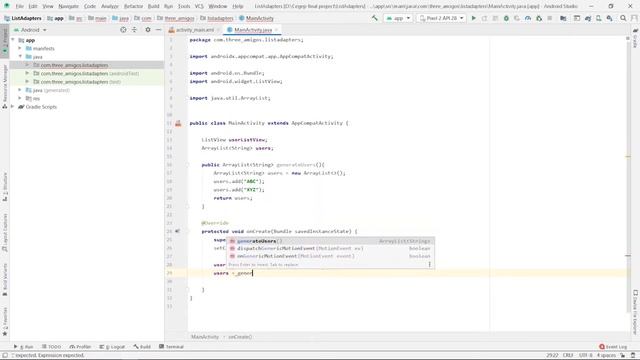This screenshot has width=640, height=360.
Task: Open the Refactor menu
Action: coord(133,6)
